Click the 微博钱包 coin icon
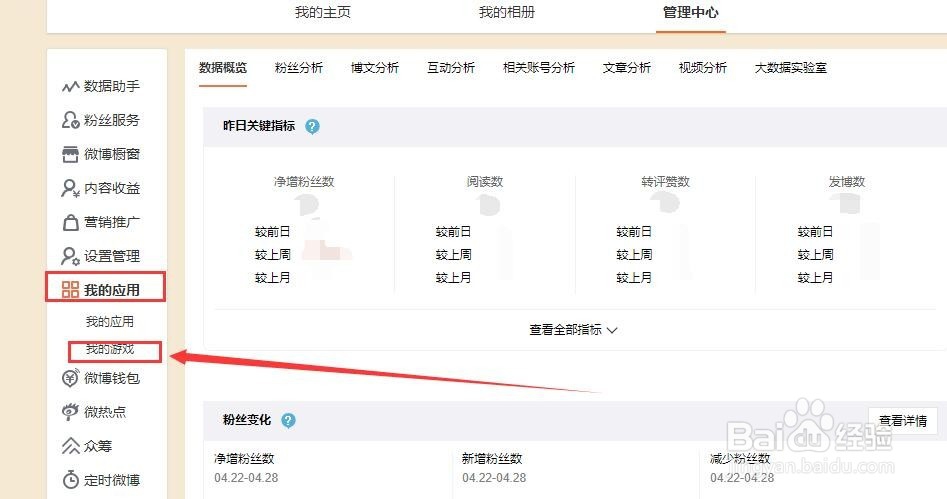 70,378
